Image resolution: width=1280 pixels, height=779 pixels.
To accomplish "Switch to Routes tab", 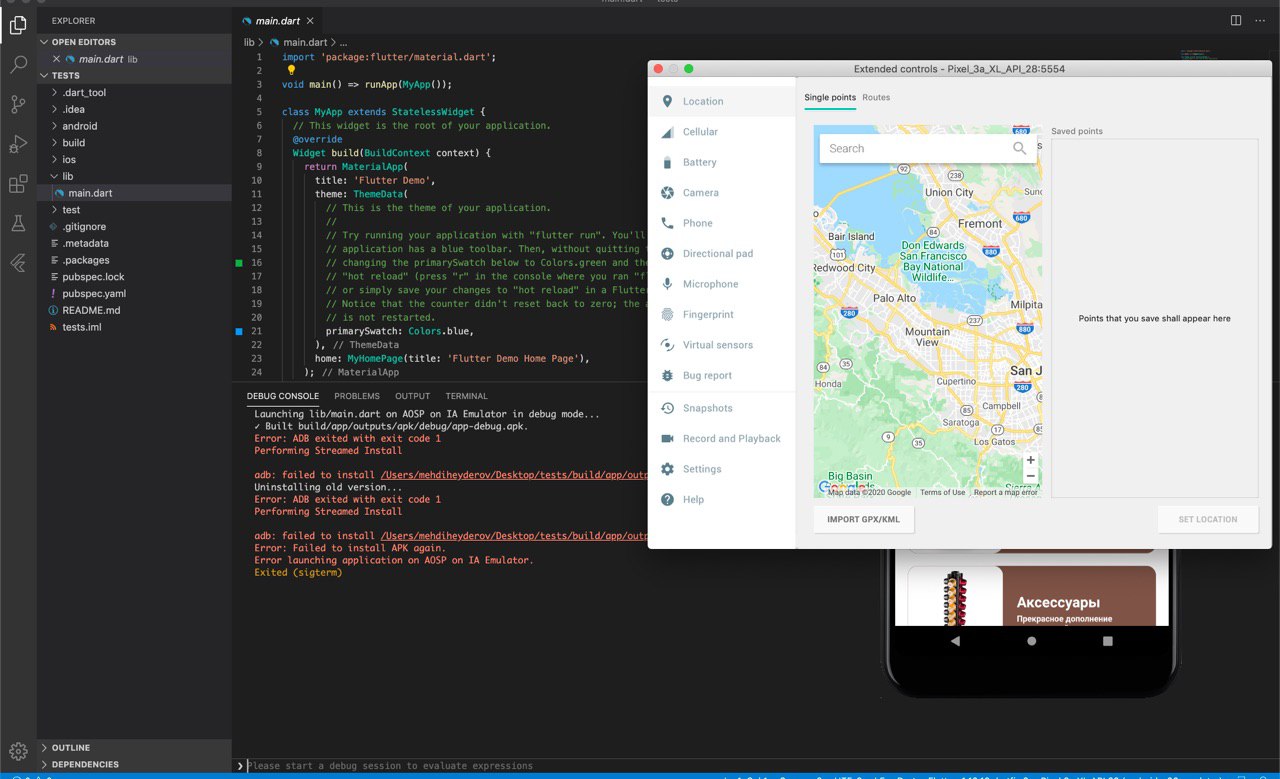I will point(876,97).
